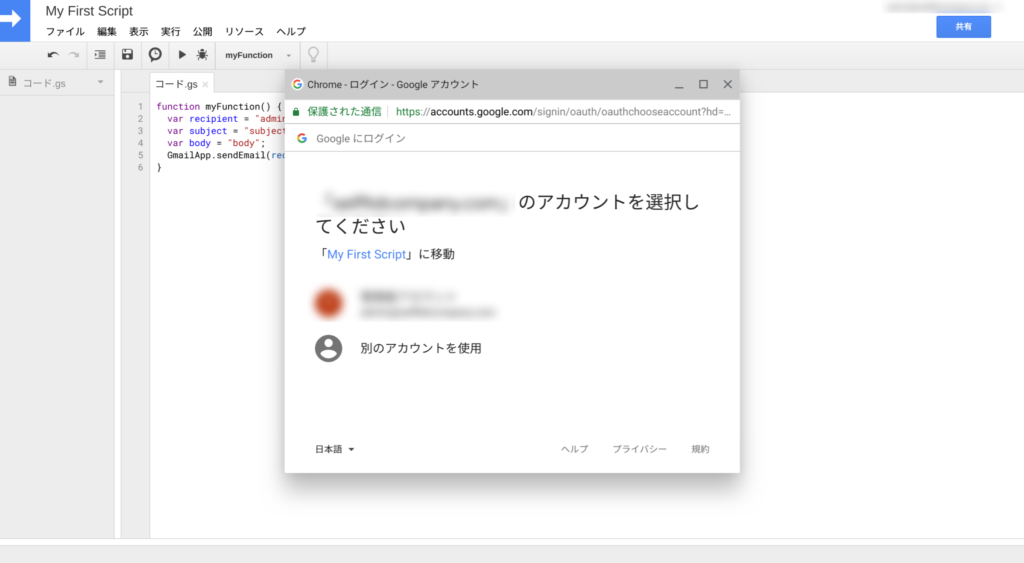The width and height of the screenshot is (1024, 563).
Task: Choose the blurred existing account entry
Action: [405, 304]
